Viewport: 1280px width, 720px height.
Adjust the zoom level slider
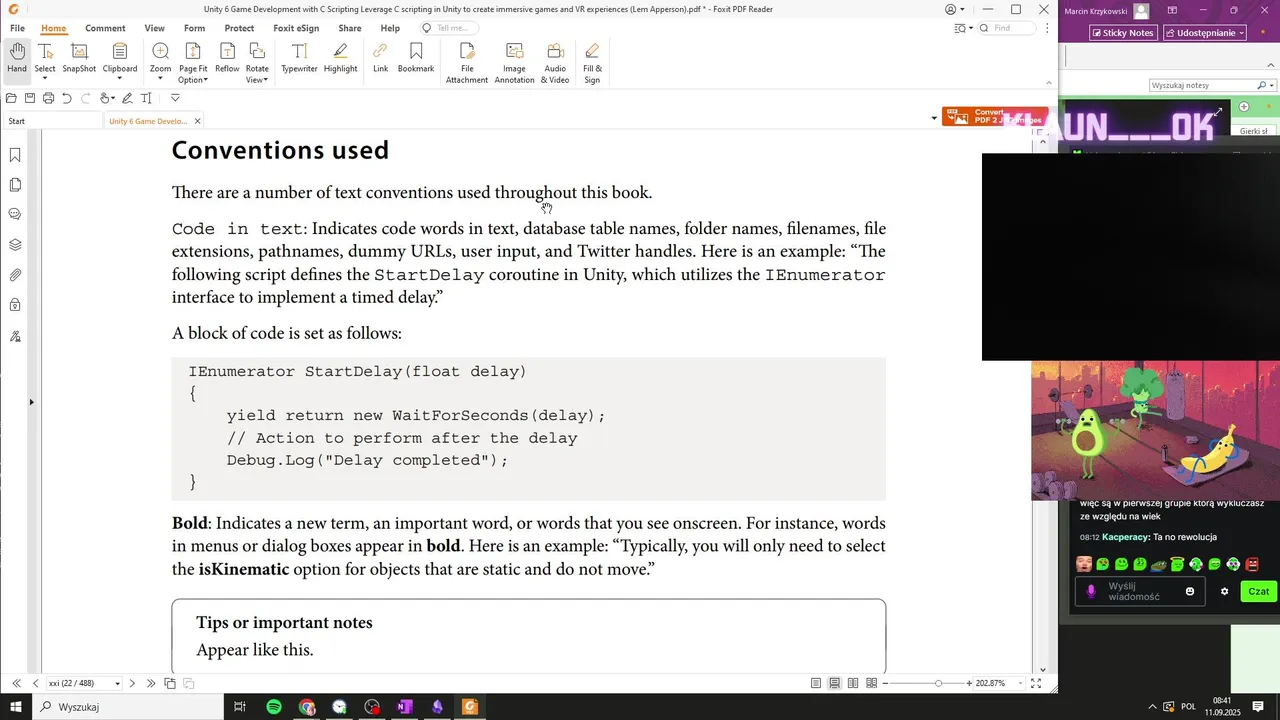coord(938,683)
